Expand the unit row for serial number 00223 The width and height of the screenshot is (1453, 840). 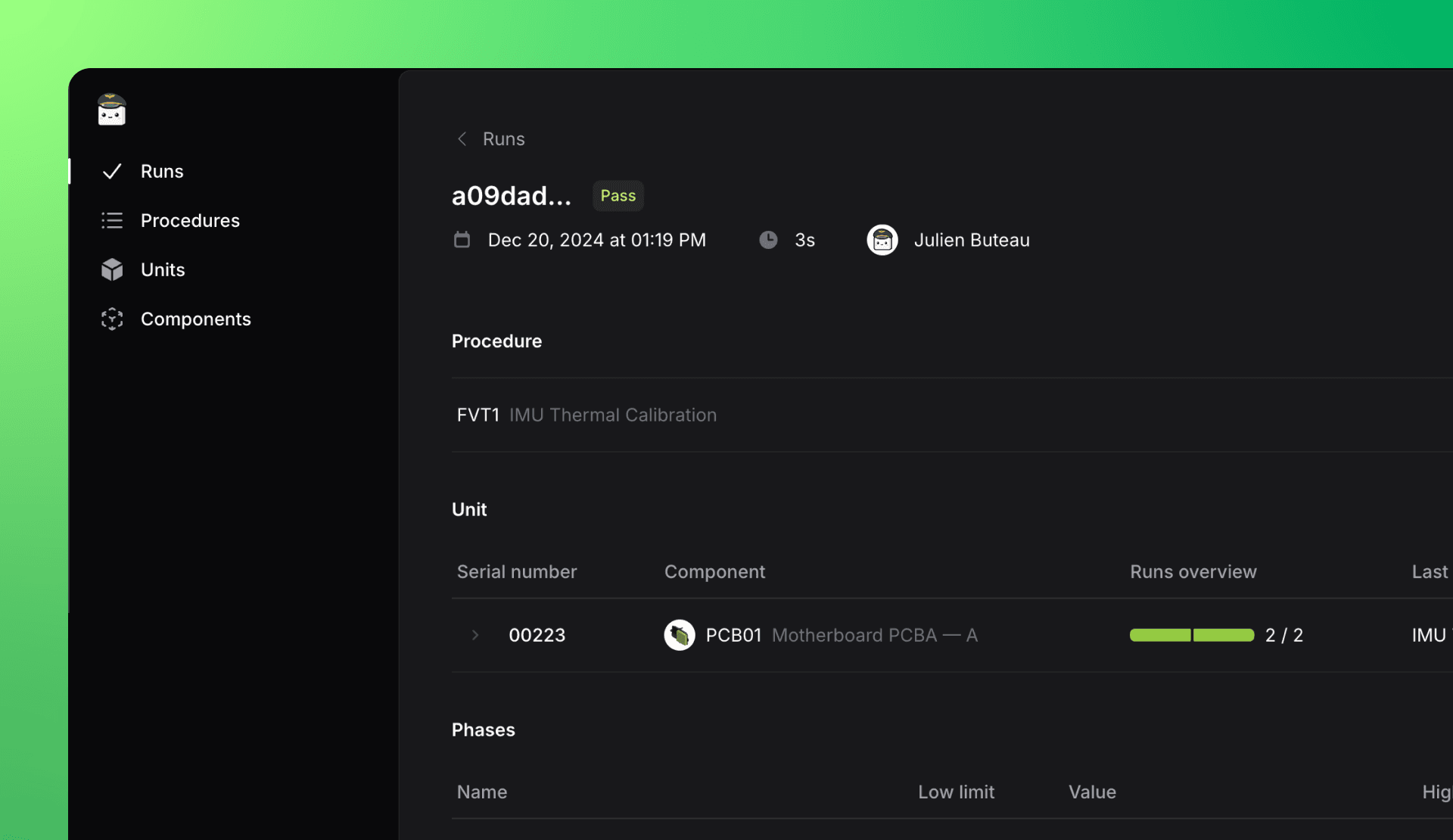474,635
